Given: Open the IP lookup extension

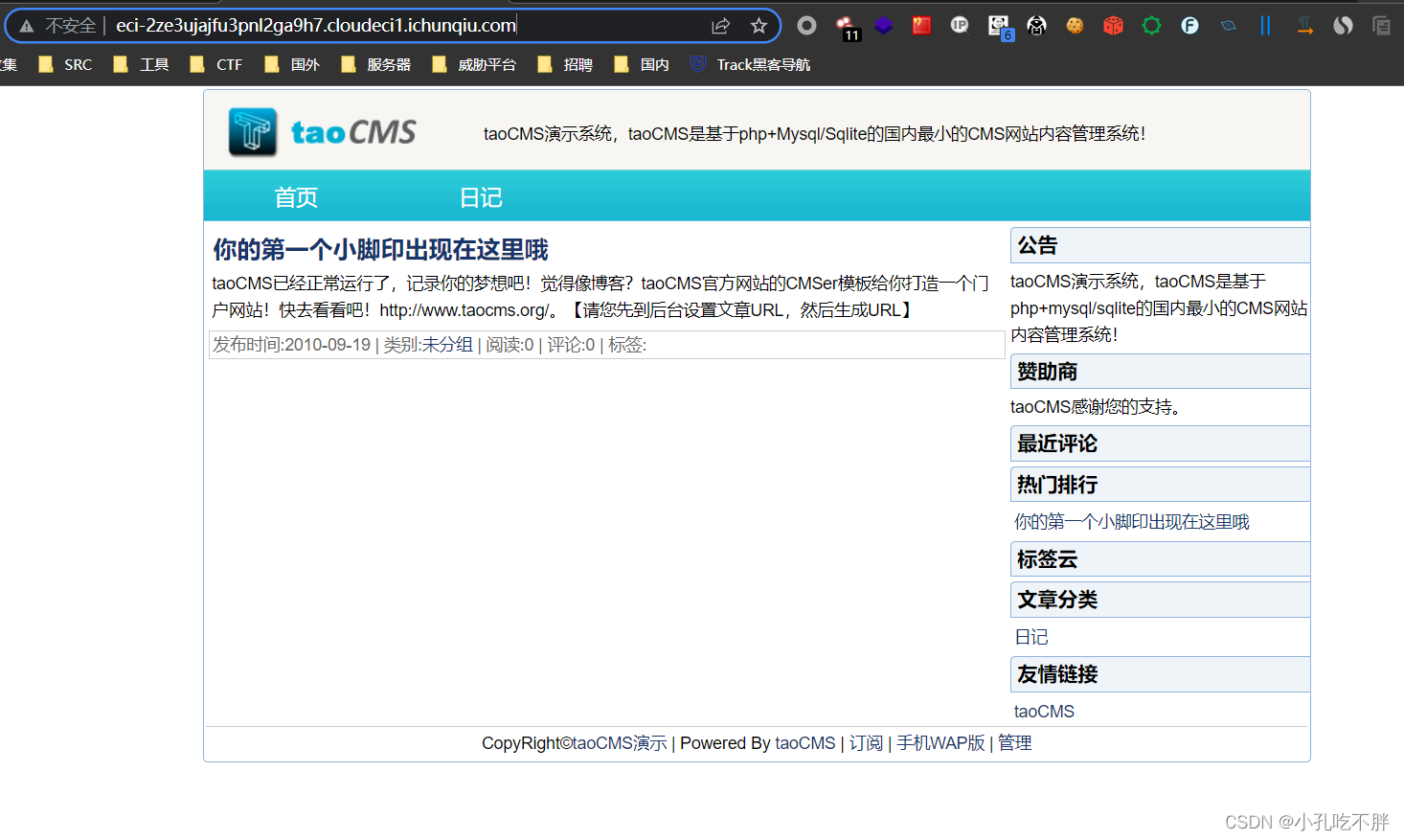Looking at the screenshot, I should click(x=960, y=26).
